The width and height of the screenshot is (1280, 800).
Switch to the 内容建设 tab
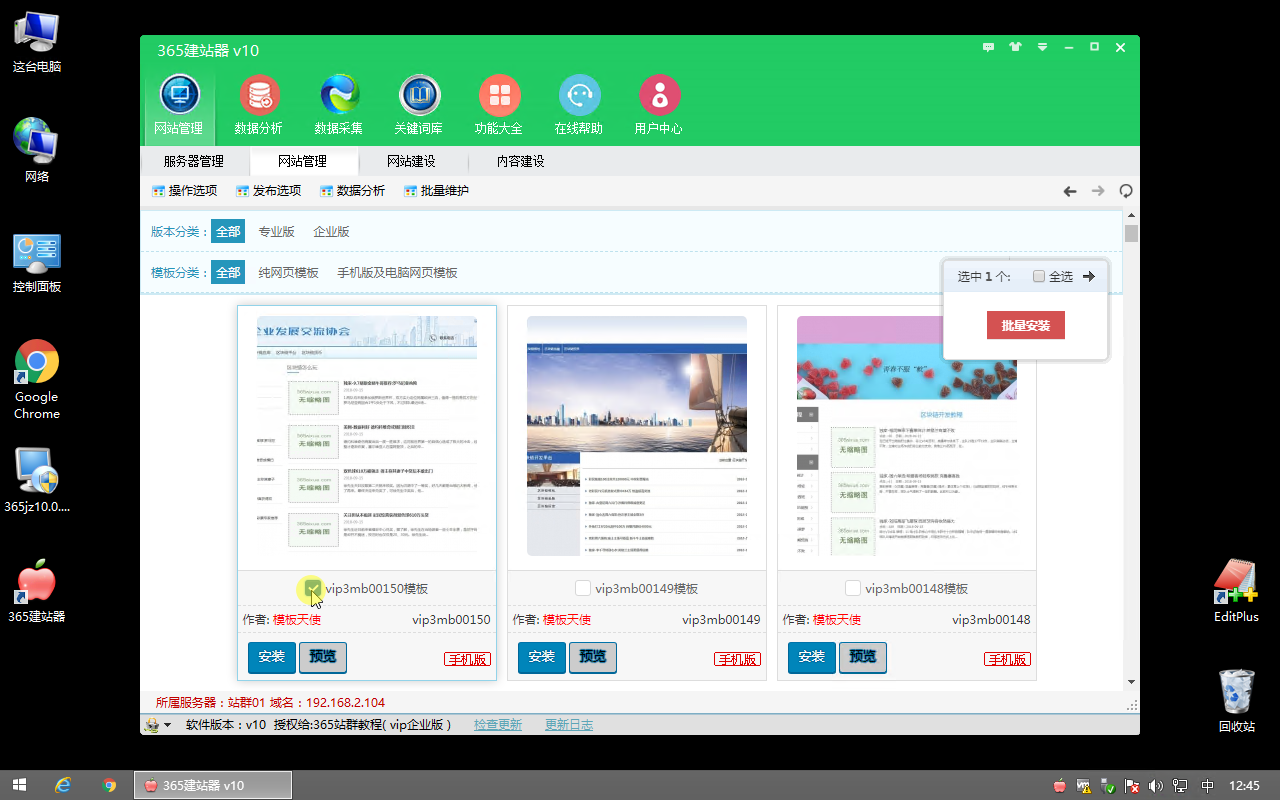520,161
